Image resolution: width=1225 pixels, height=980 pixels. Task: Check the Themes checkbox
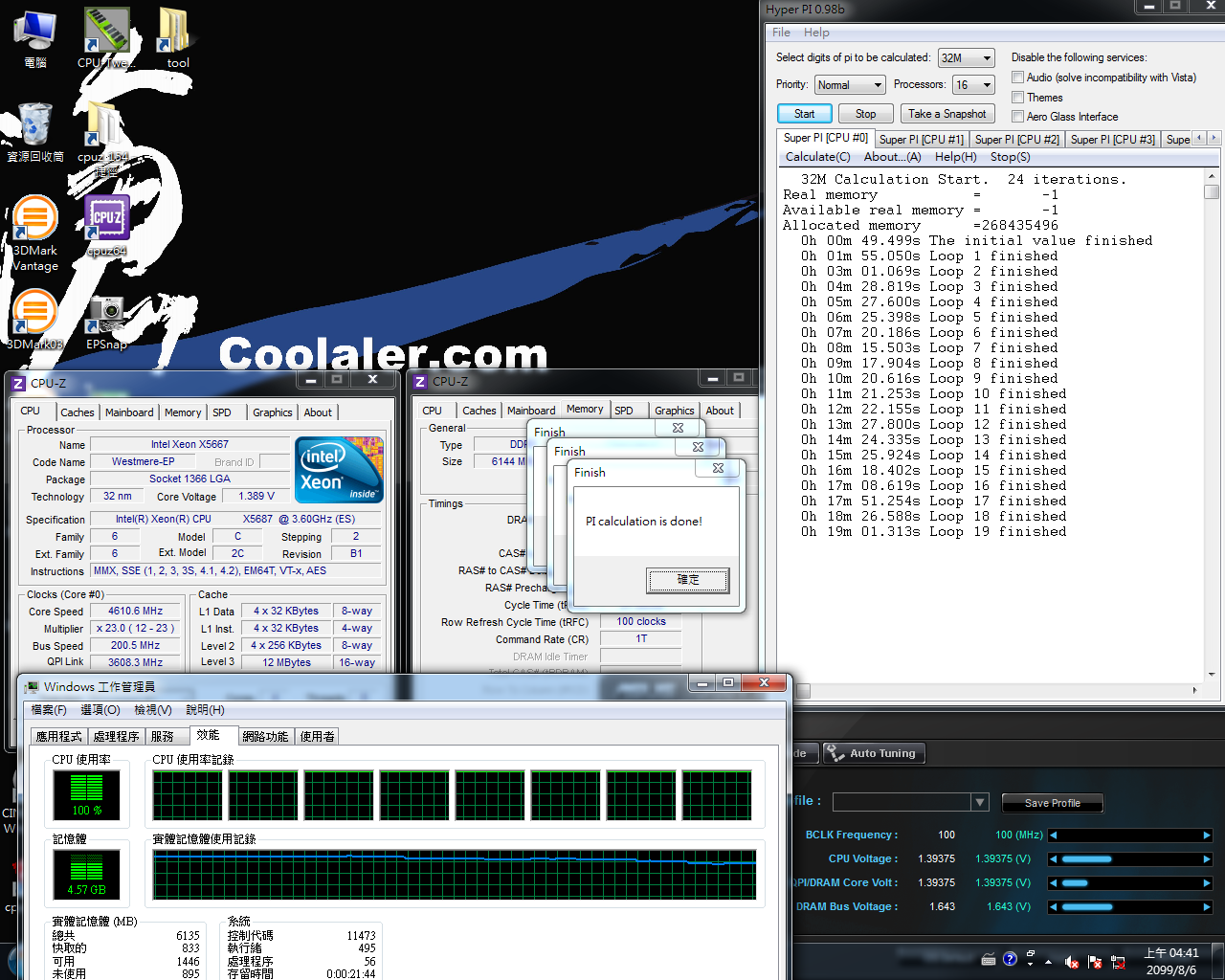[x=1018, y=98]
